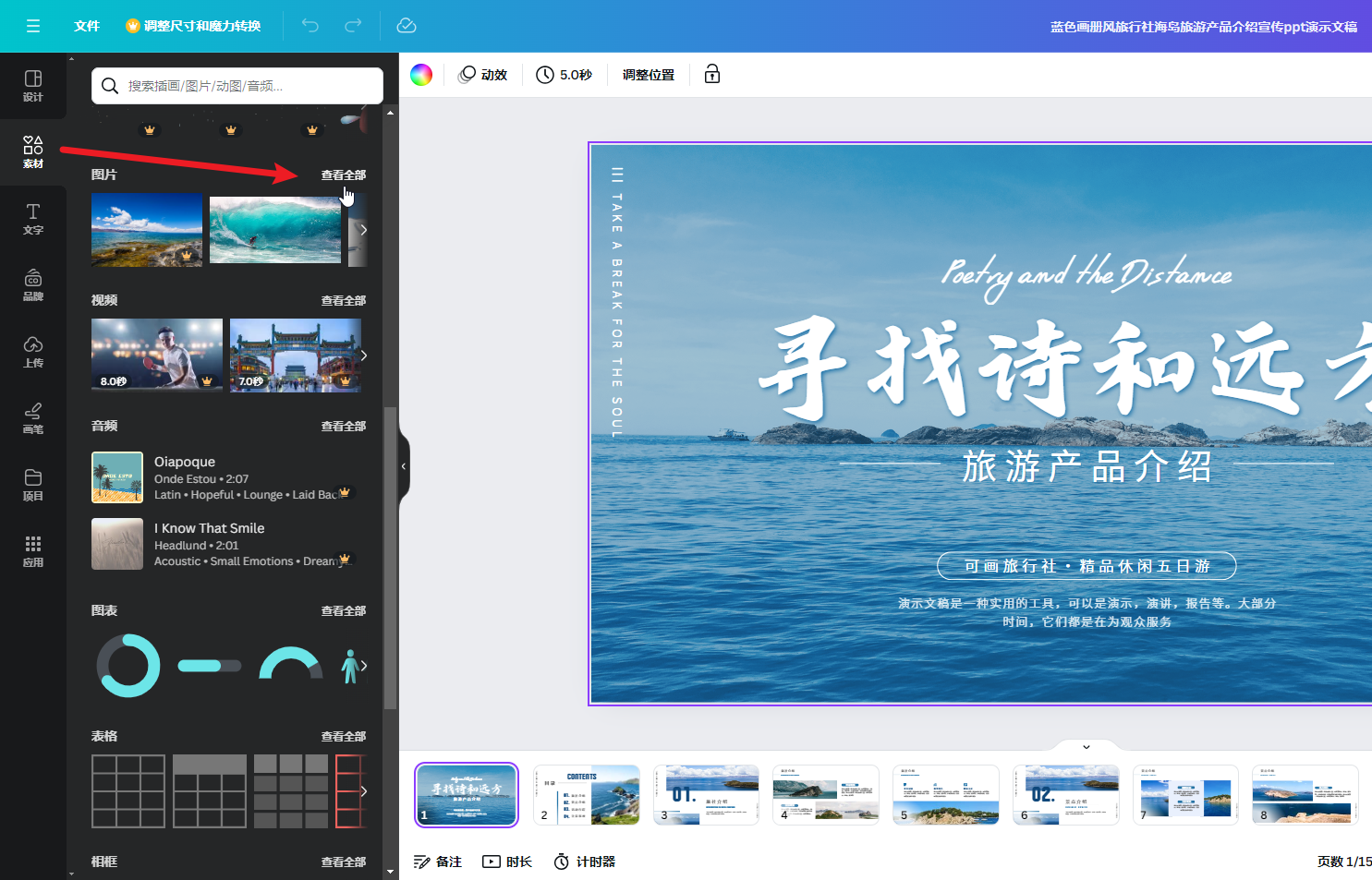This screenshot has width=1372, height=880.
Task: Open the hamburger main menu
Action: pyautogui.click(x=33, y=26)
